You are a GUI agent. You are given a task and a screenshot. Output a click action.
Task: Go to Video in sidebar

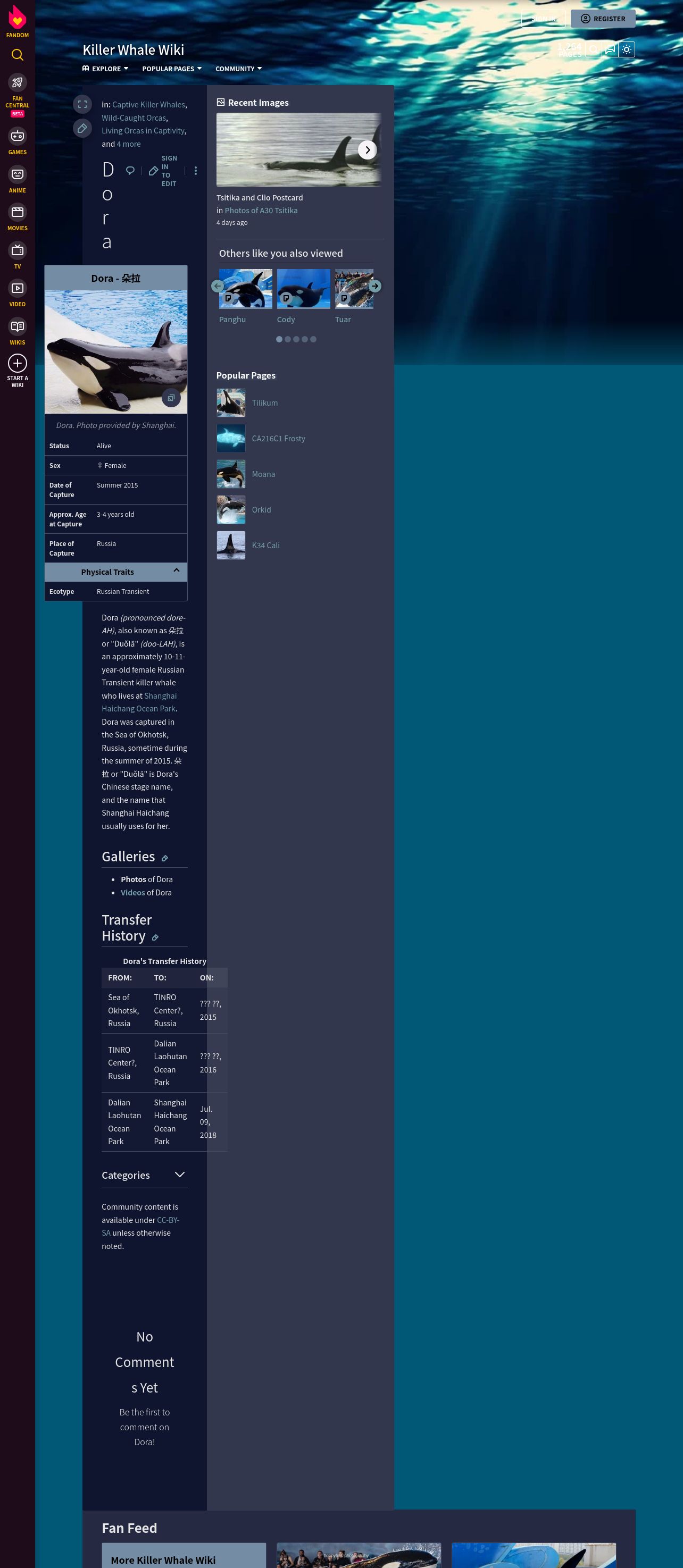[17, 294]
